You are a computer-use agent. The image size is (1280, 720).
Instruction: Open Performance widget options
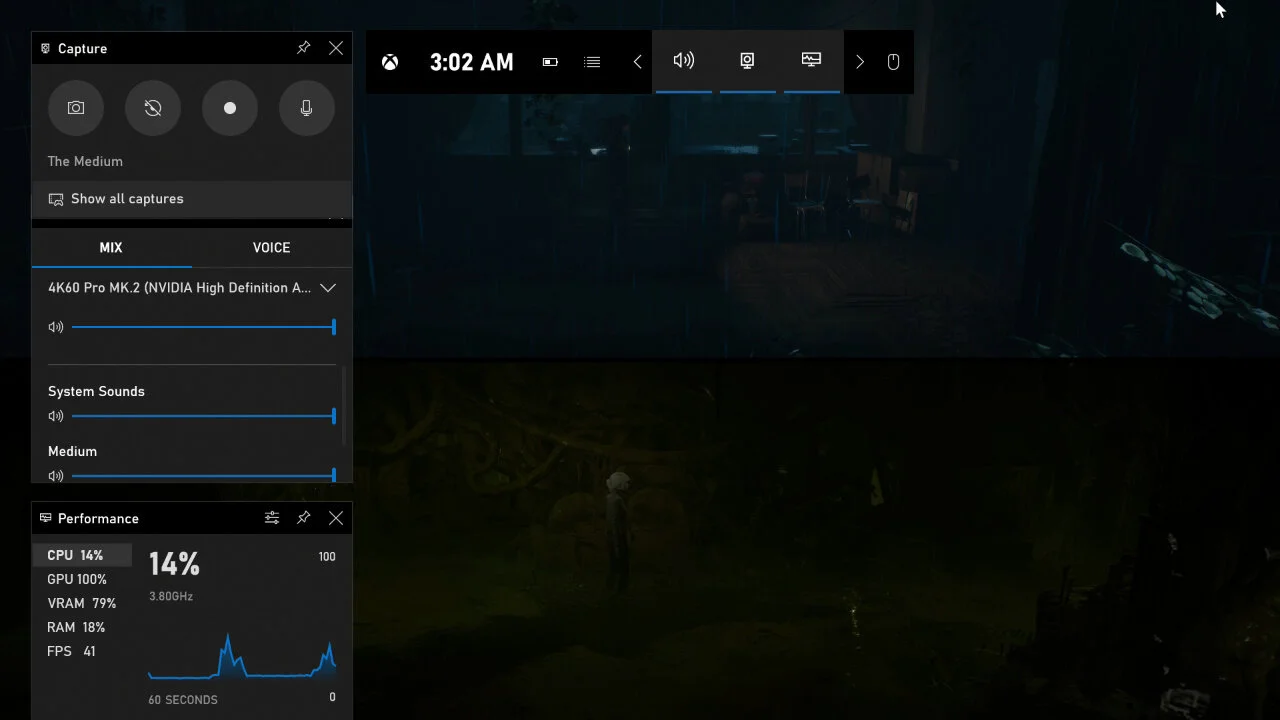(272, 518)
